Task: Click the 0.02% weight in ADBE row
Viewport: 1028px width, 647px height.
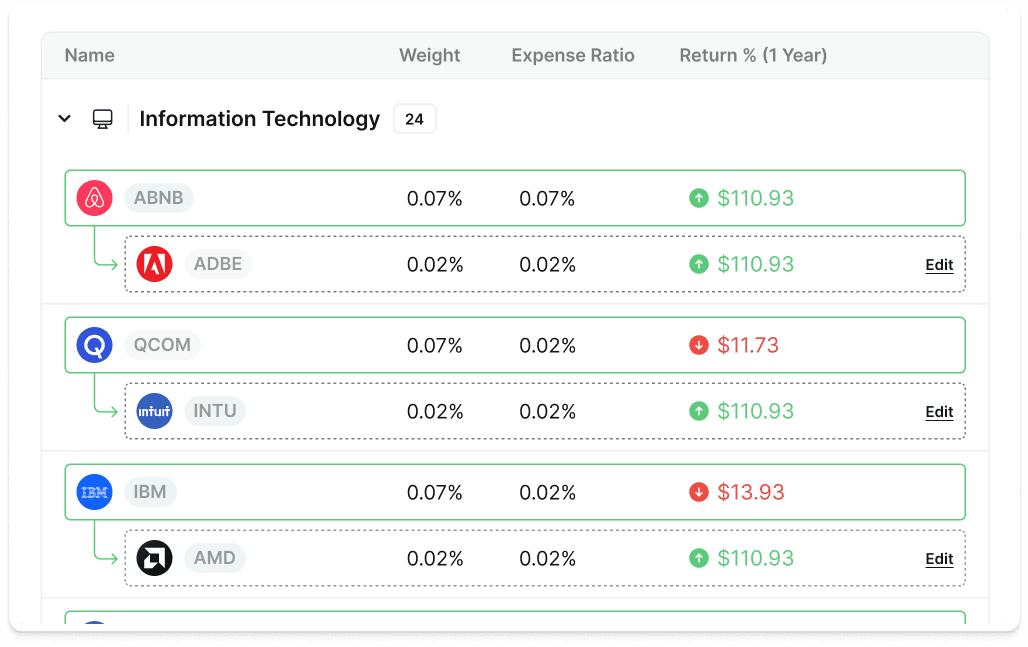Action: coord(435,265)
